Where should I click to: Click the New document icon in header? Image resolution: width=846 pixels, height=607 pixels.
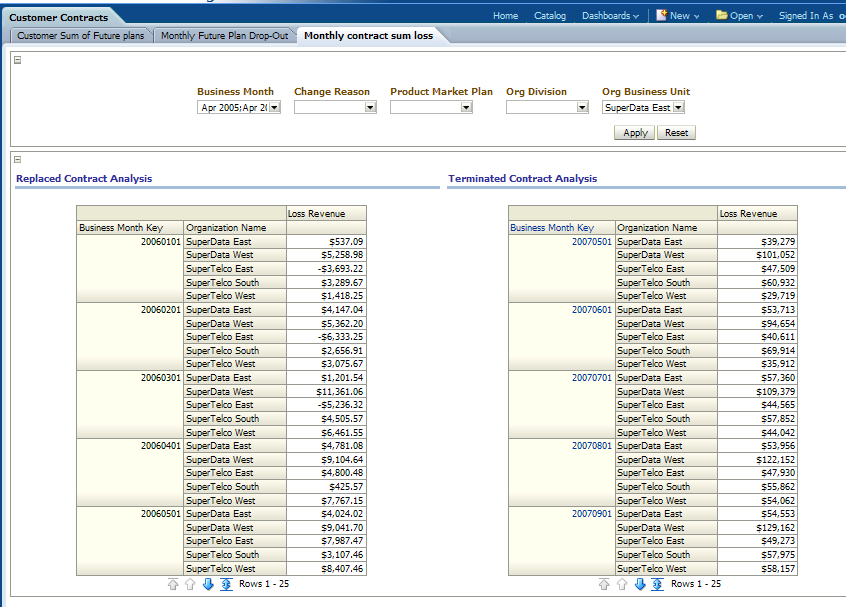tap(661, 15)
